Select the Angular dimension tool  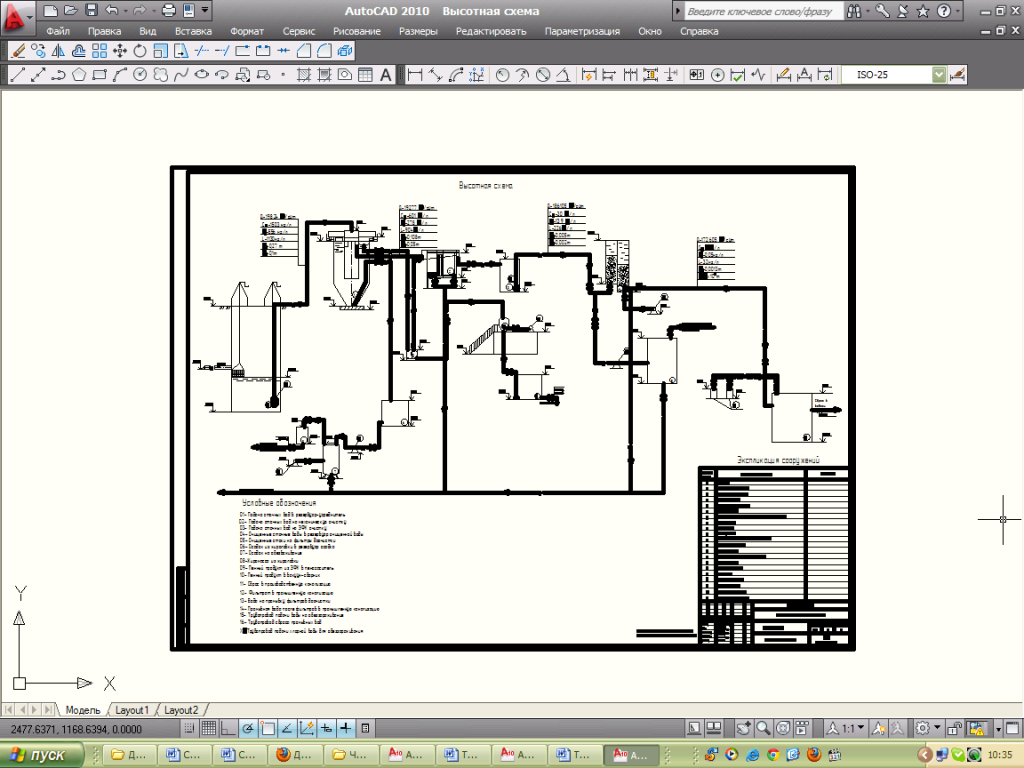(563, 75)
